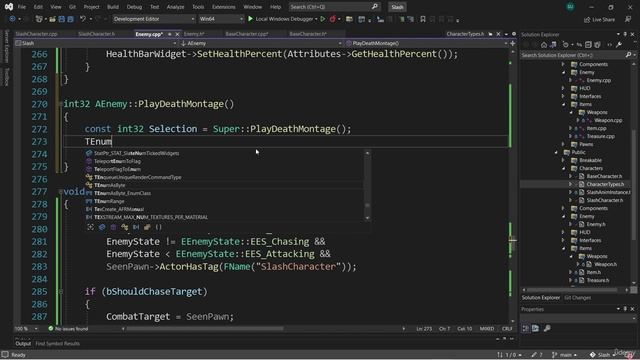Click the split editor plus icon
640x360 pixels.
point(513,43)
